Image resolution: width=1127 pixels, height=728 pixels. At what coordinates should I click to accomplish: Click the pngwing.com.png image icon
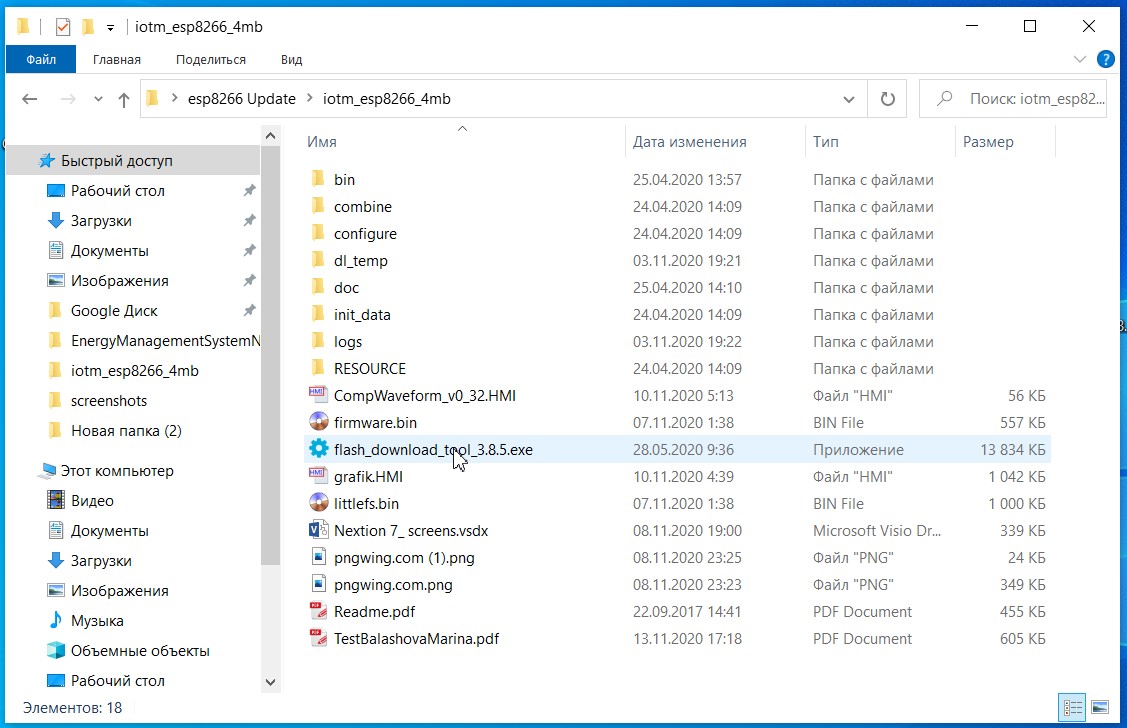click(x=318, y=585)
